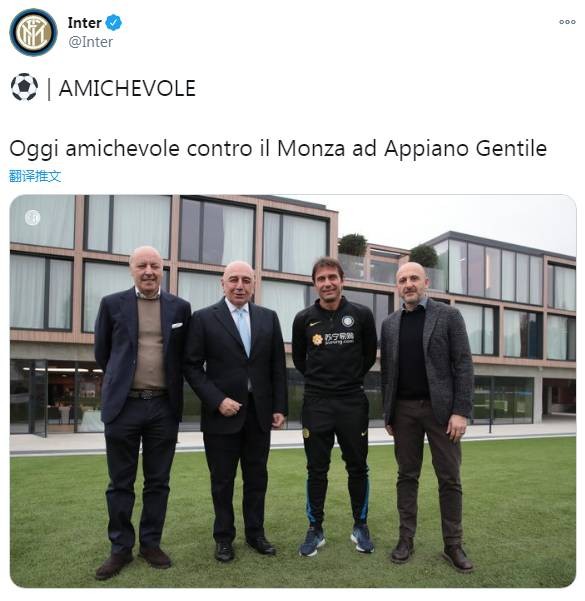The image size is (585, 601).
Task: Click the beige sweater in photo
Action: 149,343
